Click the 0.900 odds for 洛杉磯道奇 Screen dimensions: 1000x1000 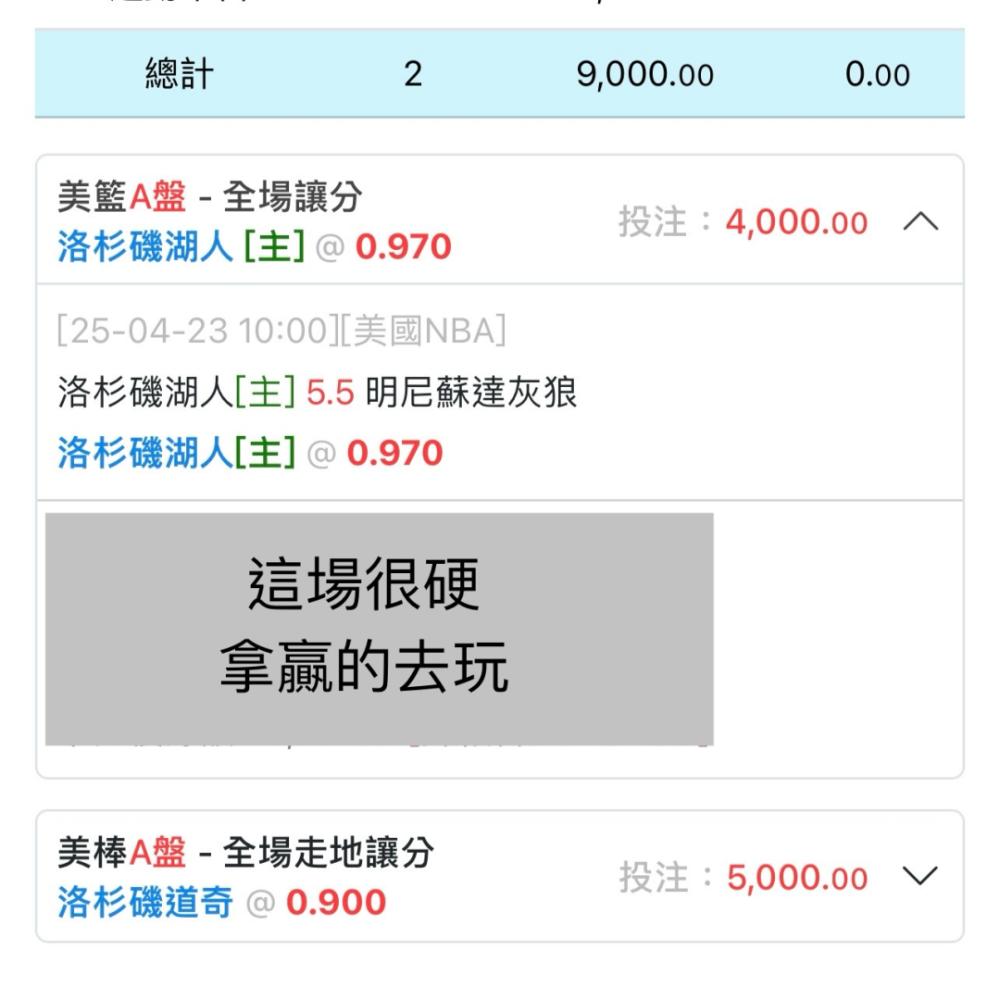pos(336,902)
